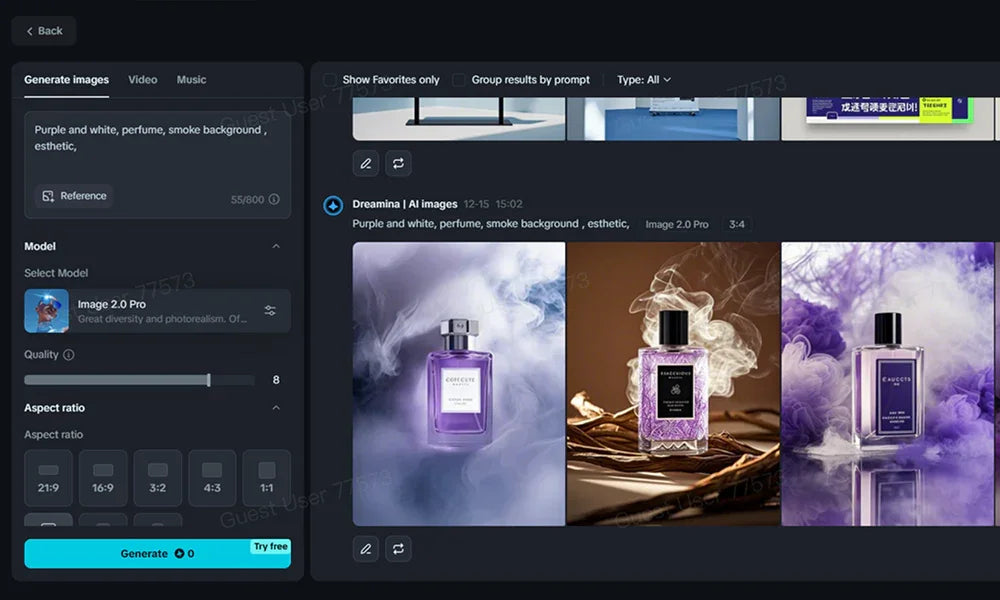
Task: Collapse the Aspect ratio section
Action: [276, 408]
